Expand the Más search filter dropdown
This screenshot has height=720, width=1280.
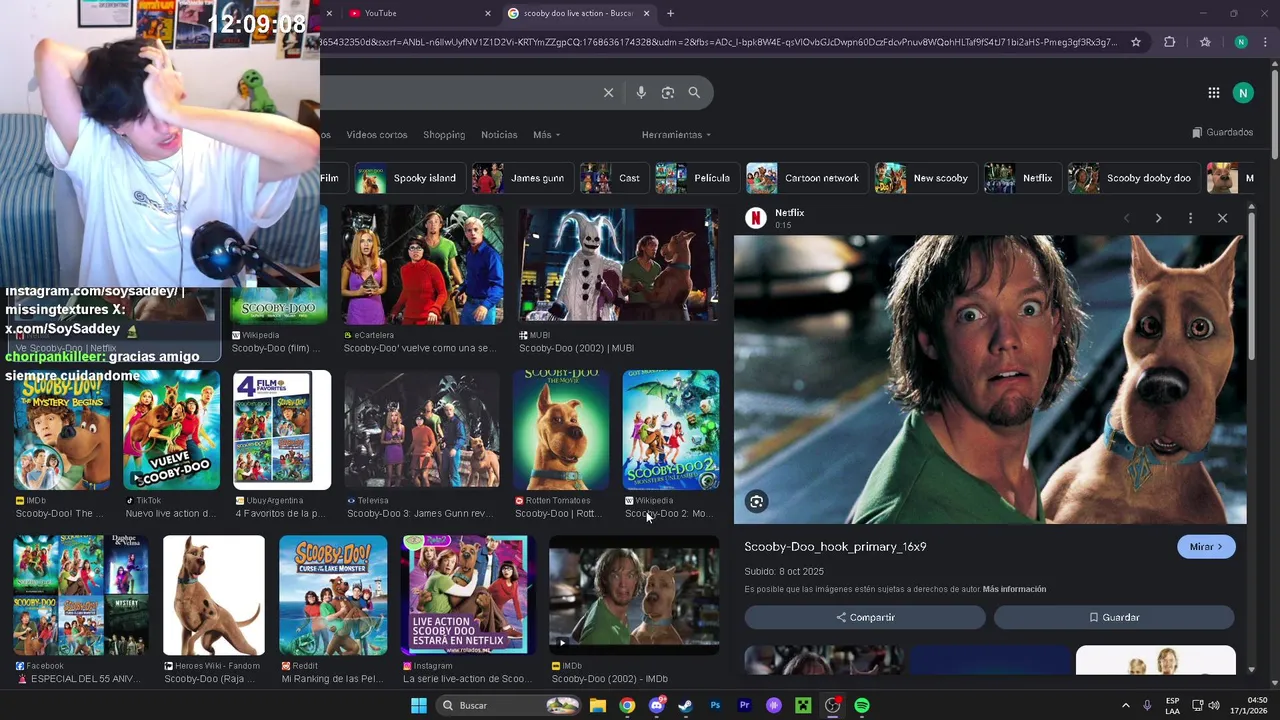point(546,135)
